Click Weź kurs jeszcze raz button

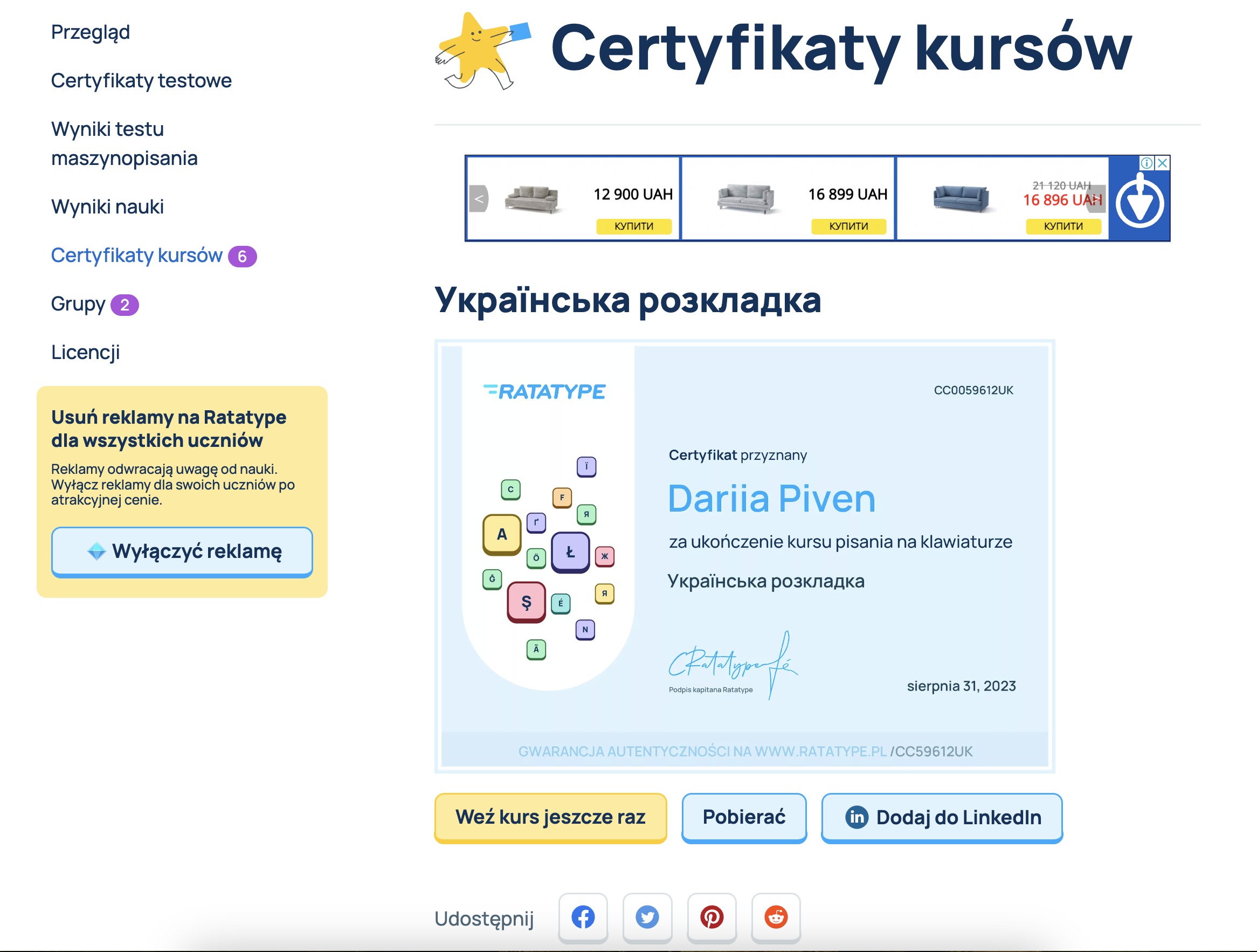pos(550,817)
